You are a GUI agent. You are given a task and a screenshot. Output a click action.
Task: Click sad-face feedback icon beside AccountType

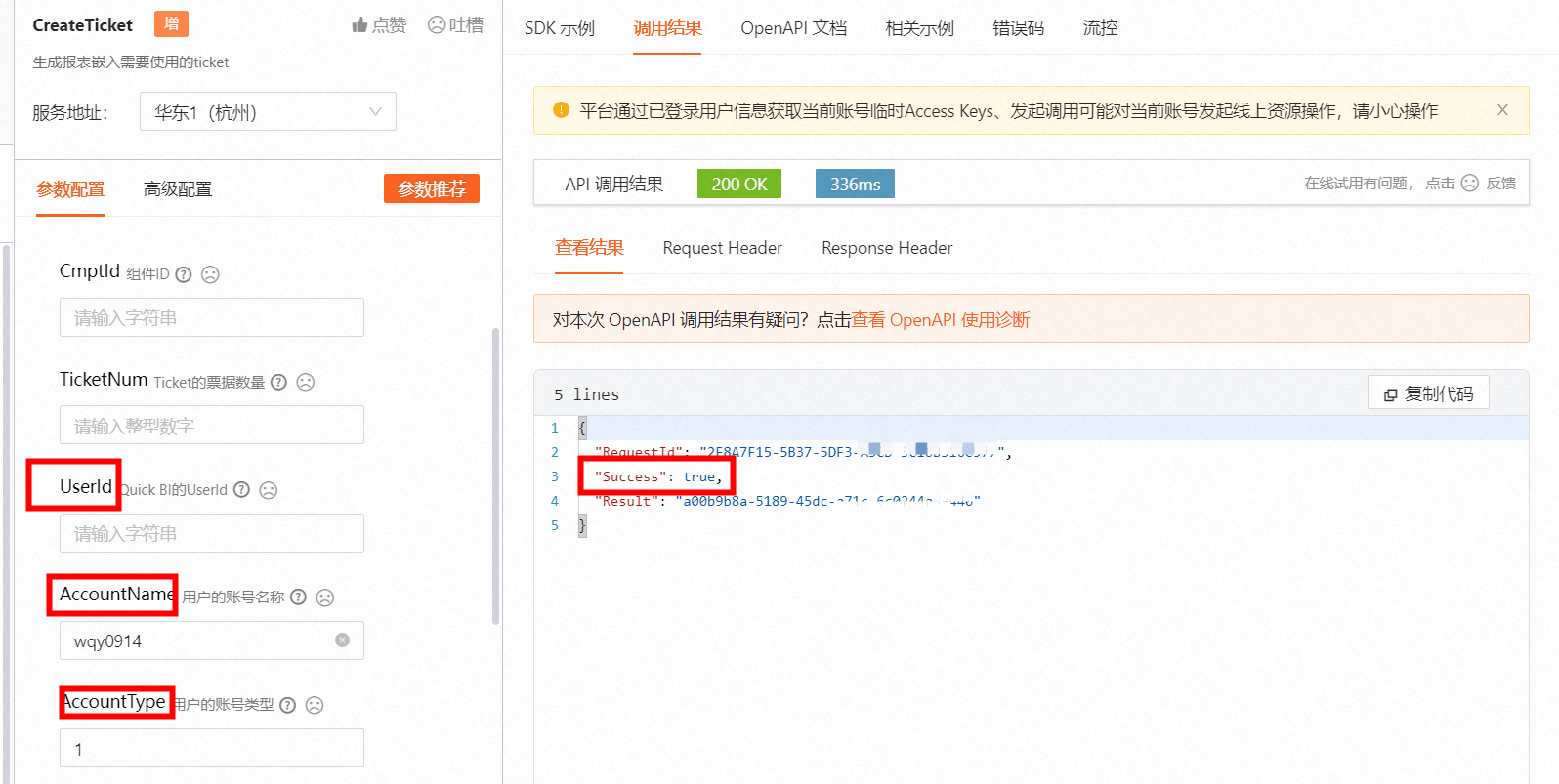[315, 705]
